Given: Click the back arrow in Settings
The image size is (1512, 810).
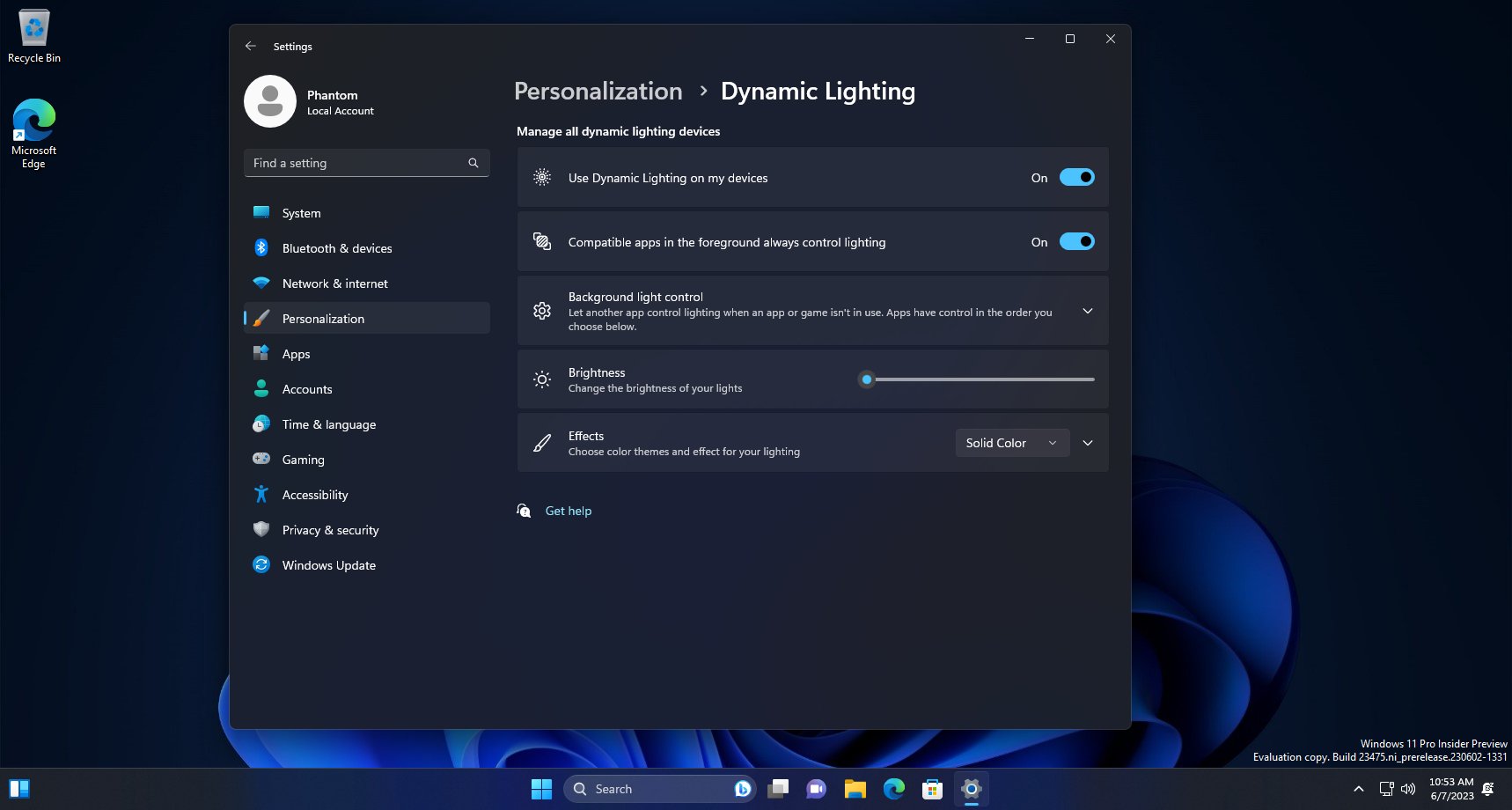Looking at the screenshot, I should (251, 46).
